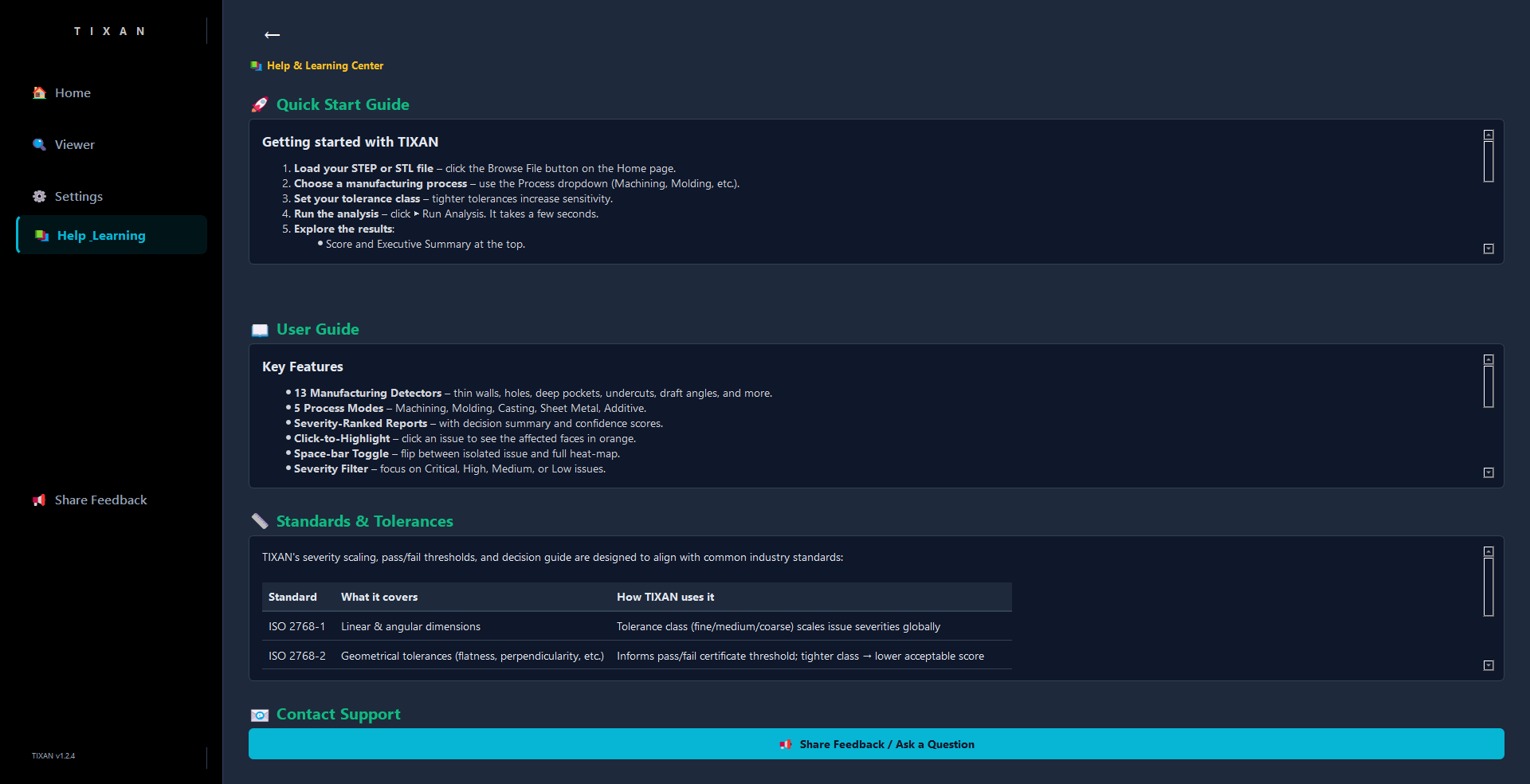
Task: Select the Help _Learning sidebar item
Action: coord(112,235)
